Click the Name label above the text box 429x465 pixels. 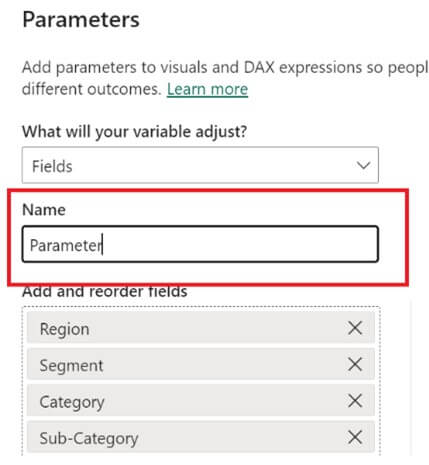(44, 210)
